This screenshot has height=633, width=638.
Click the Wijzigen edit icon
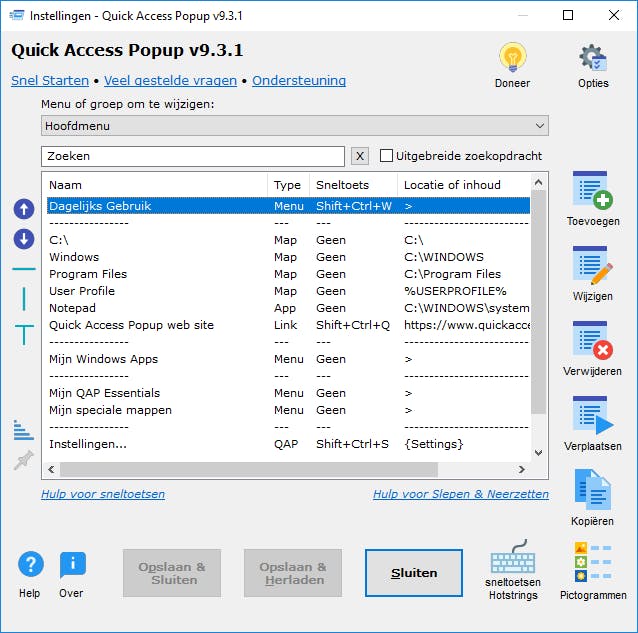point(593,265)
